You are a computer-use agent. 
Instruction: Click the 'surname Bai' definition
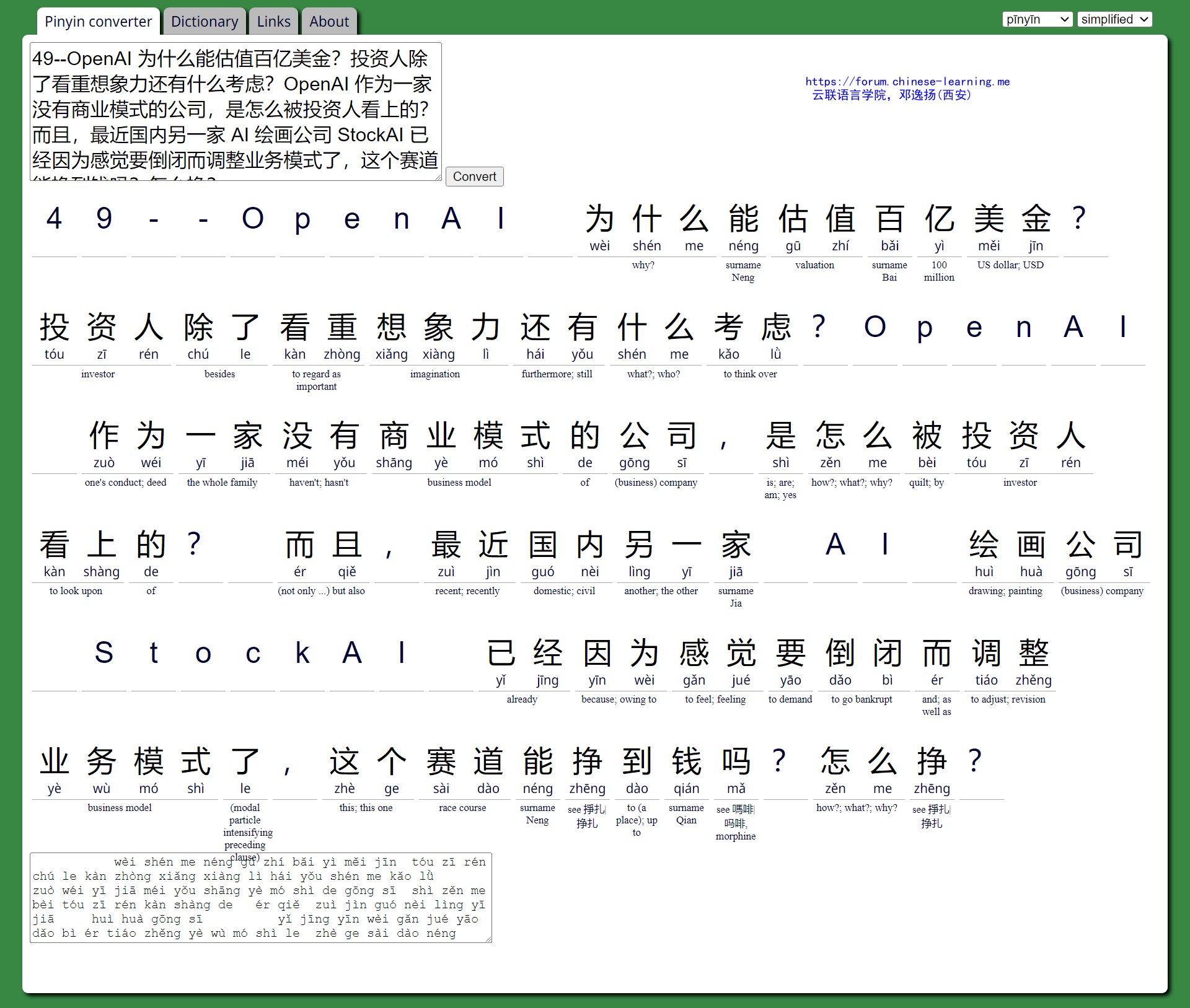889,271
